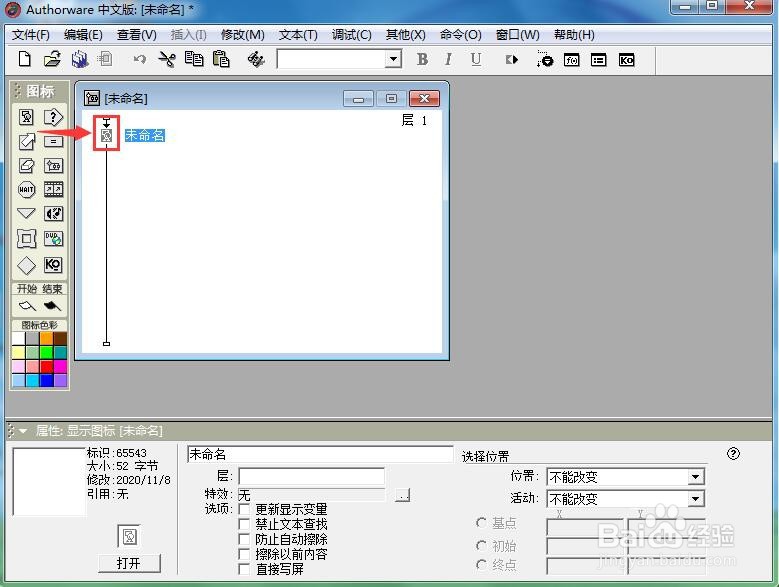779x587 pixels.
Task: Enable 擦除以前内容 checkbox
Action: [244, 554]
